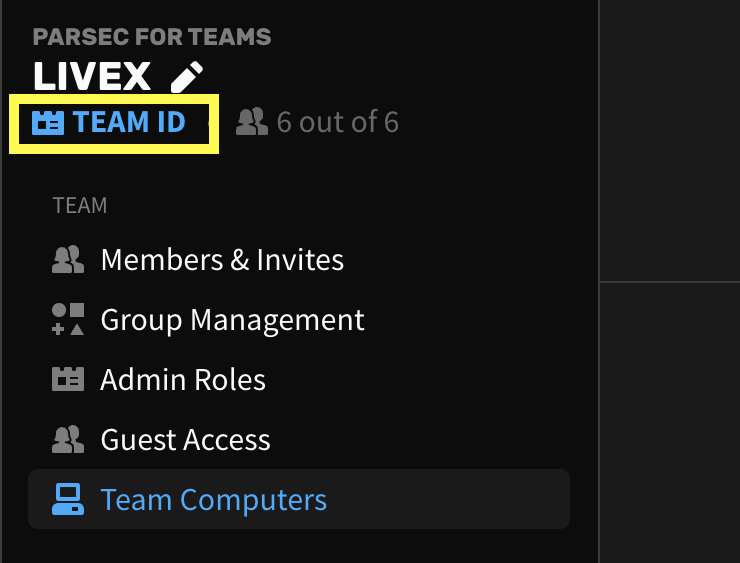The image size is (740, 563).
Task: Click the empty pane right of the sidebar
Action: [670, 420]
